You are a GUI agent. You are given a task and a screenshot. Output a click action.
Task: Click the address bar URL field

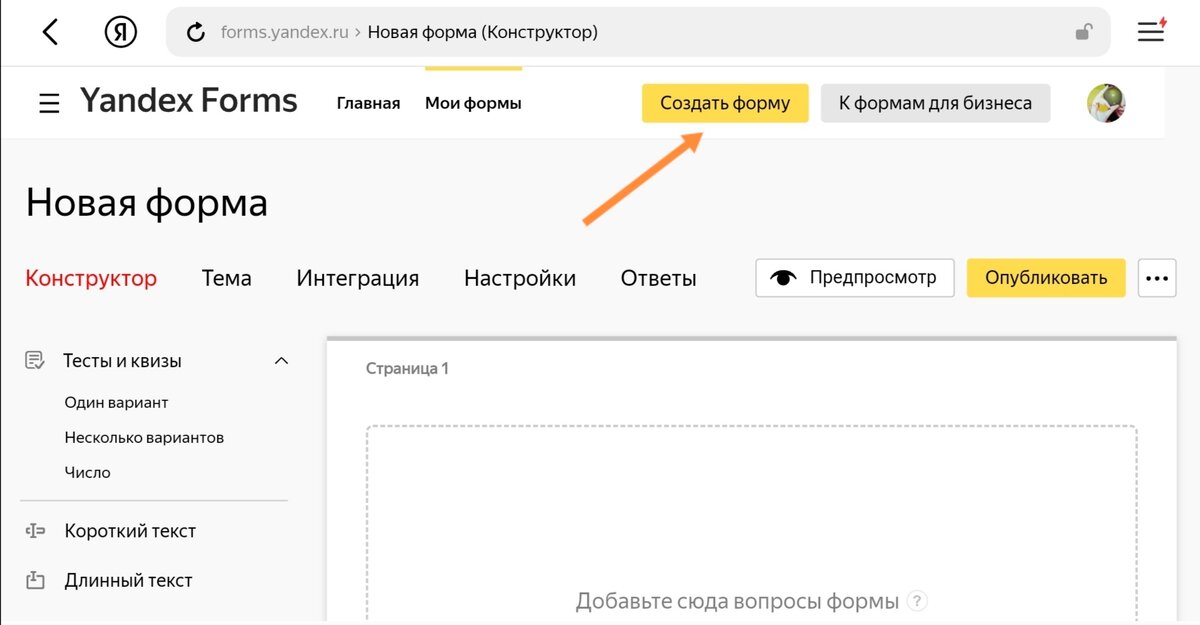pos(638,32)
